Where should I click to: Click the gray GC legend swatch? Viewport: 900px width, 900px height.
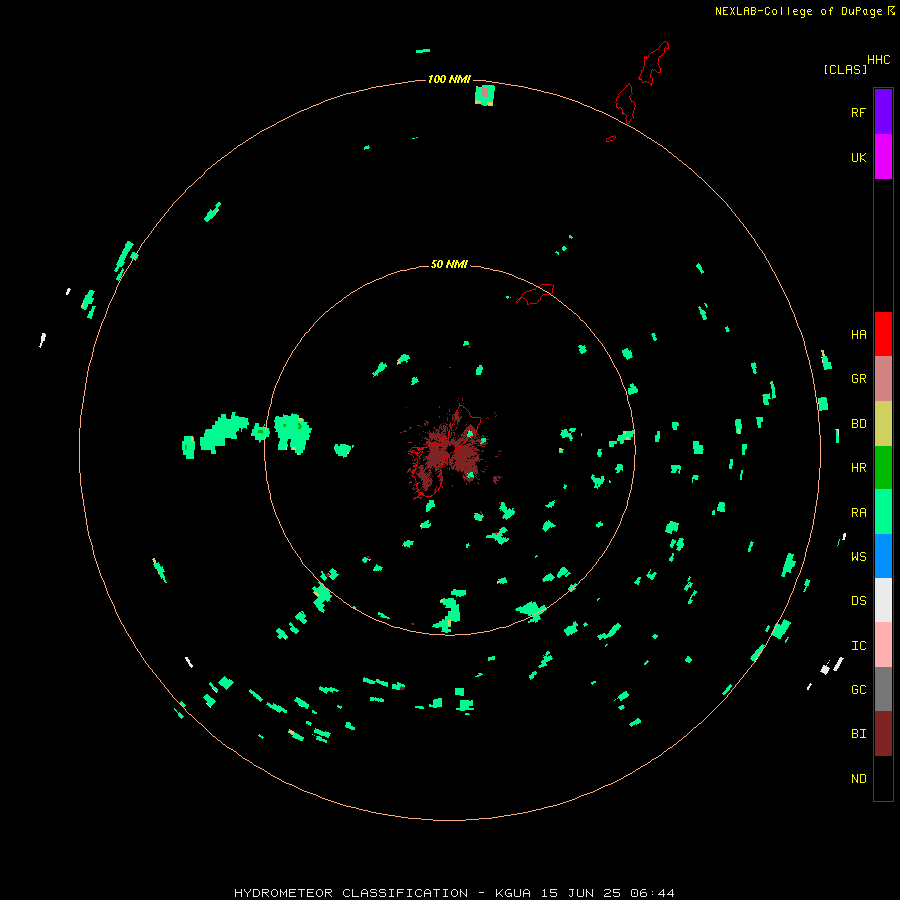click(x=883, y=689)
